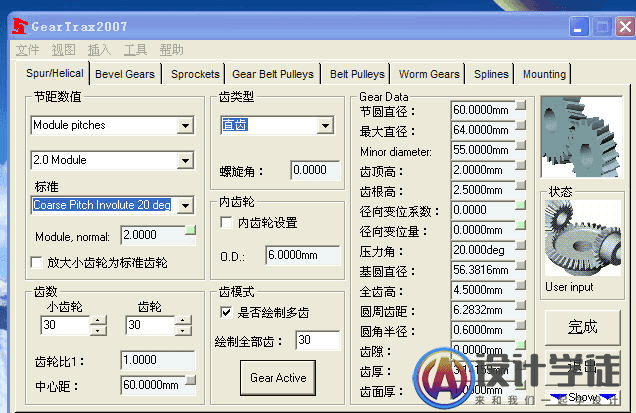Click the 螺旋角 input field

point(315,170)
